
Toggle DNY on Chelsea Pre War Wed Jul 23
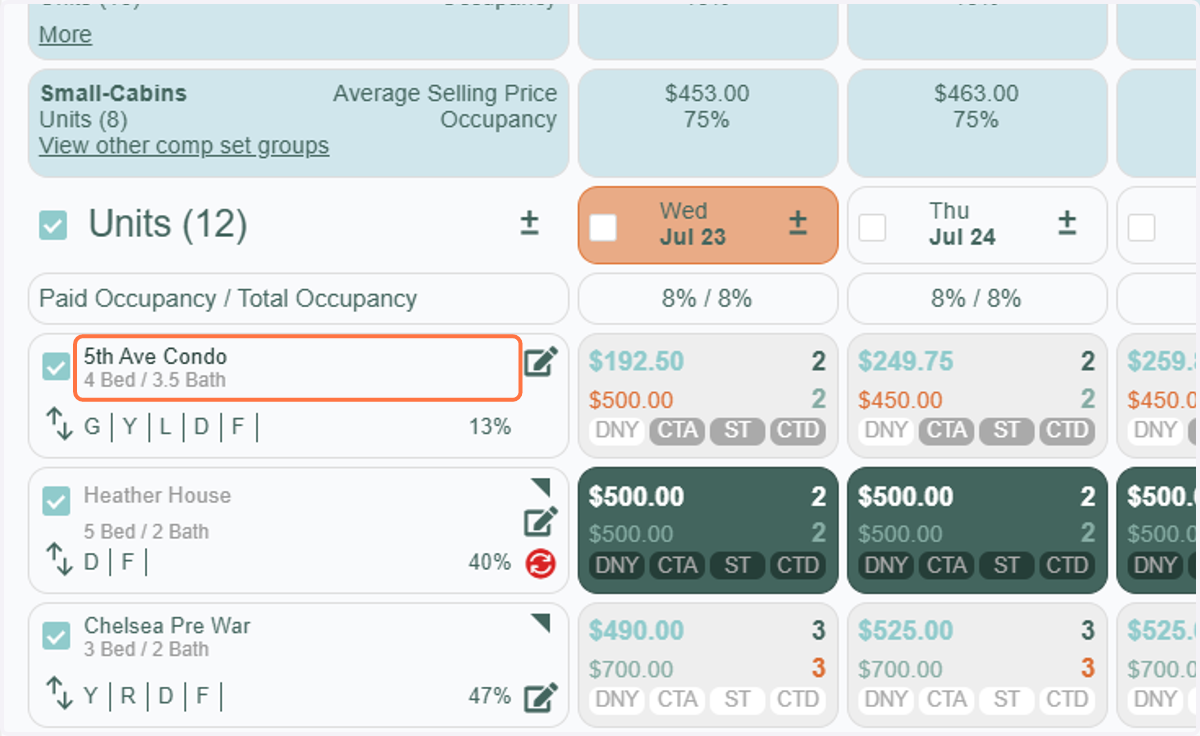[617, 699]
